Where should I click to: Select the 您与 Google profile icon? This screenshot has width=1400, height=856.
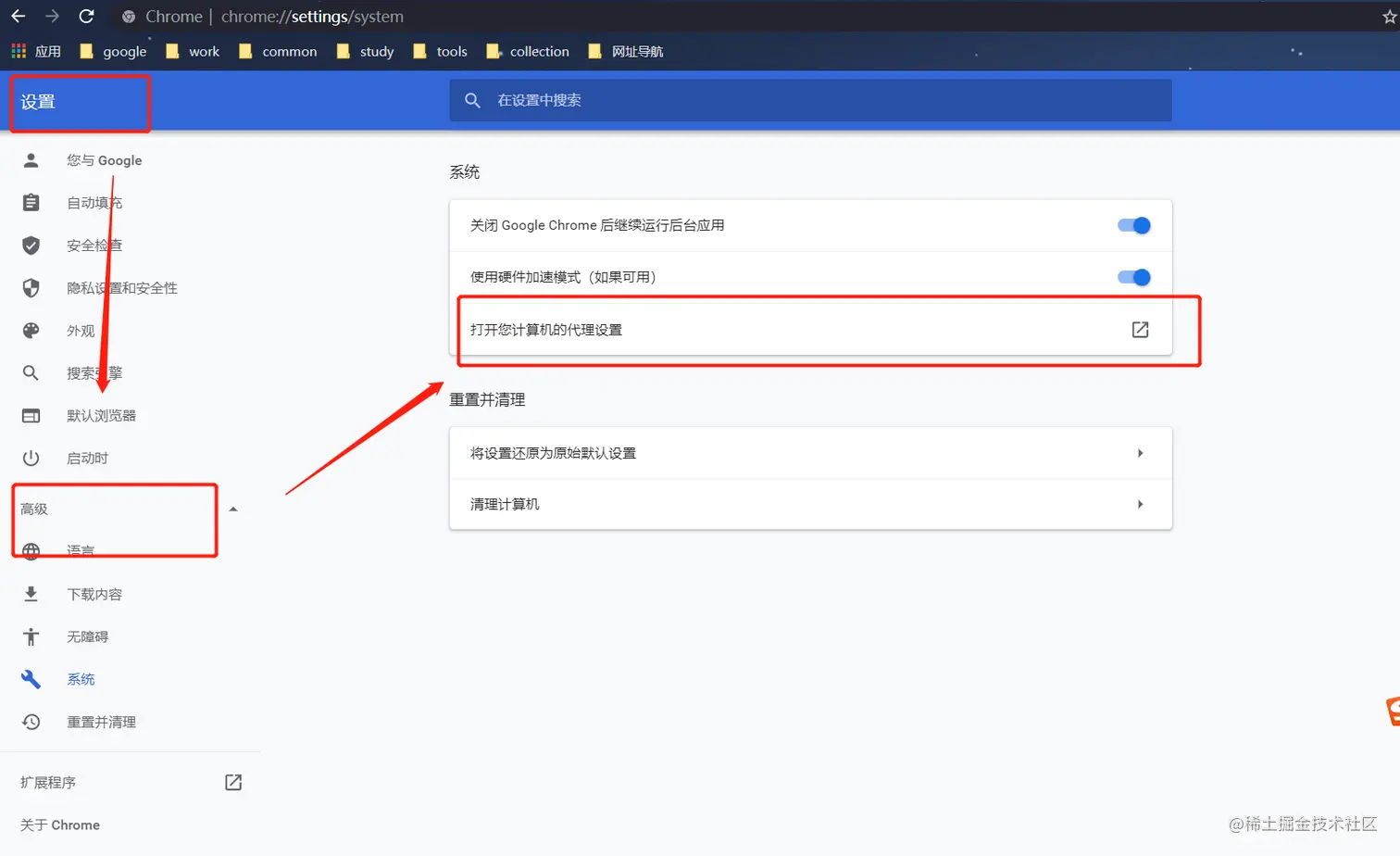pos(31,159)
